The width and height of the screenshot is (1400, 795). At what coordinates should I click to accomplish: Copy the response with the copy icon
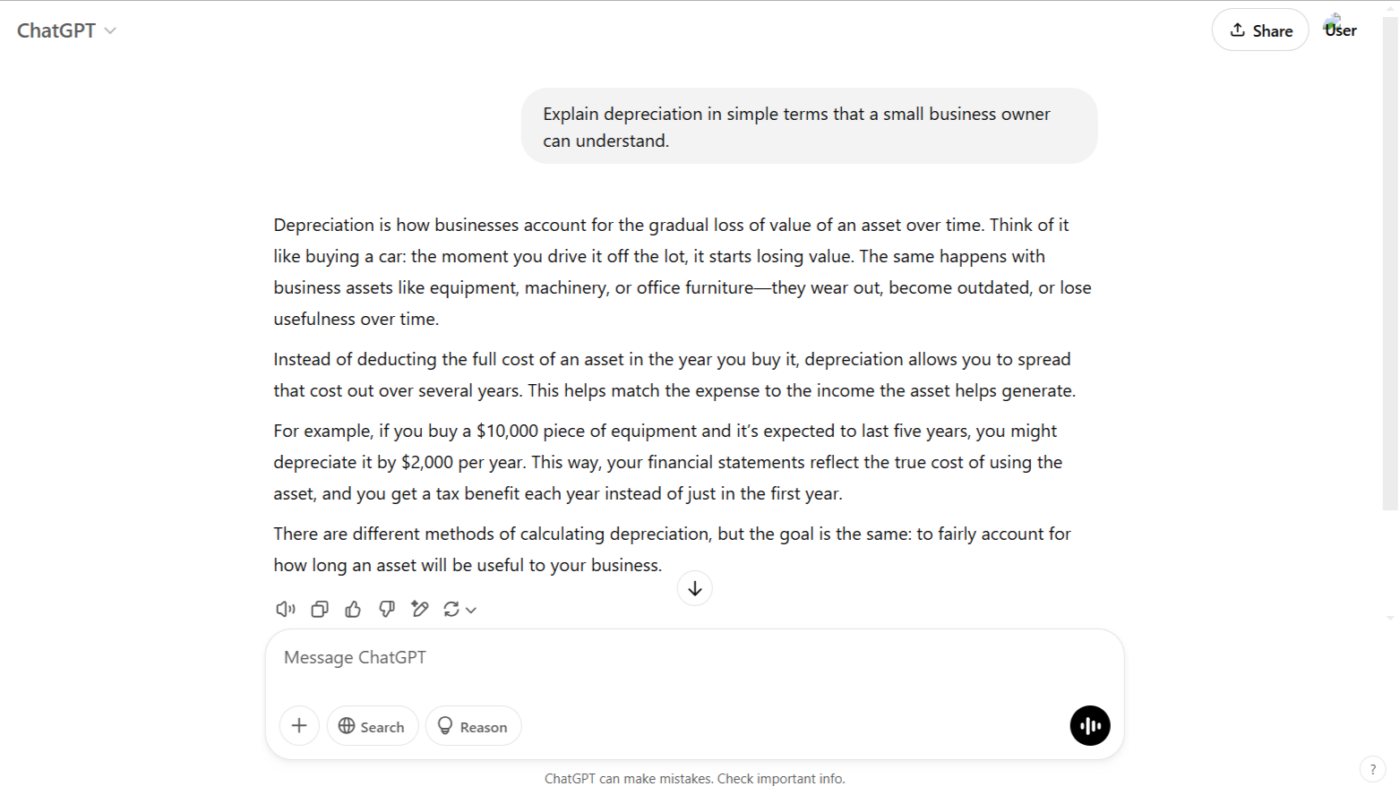(319, 609)
